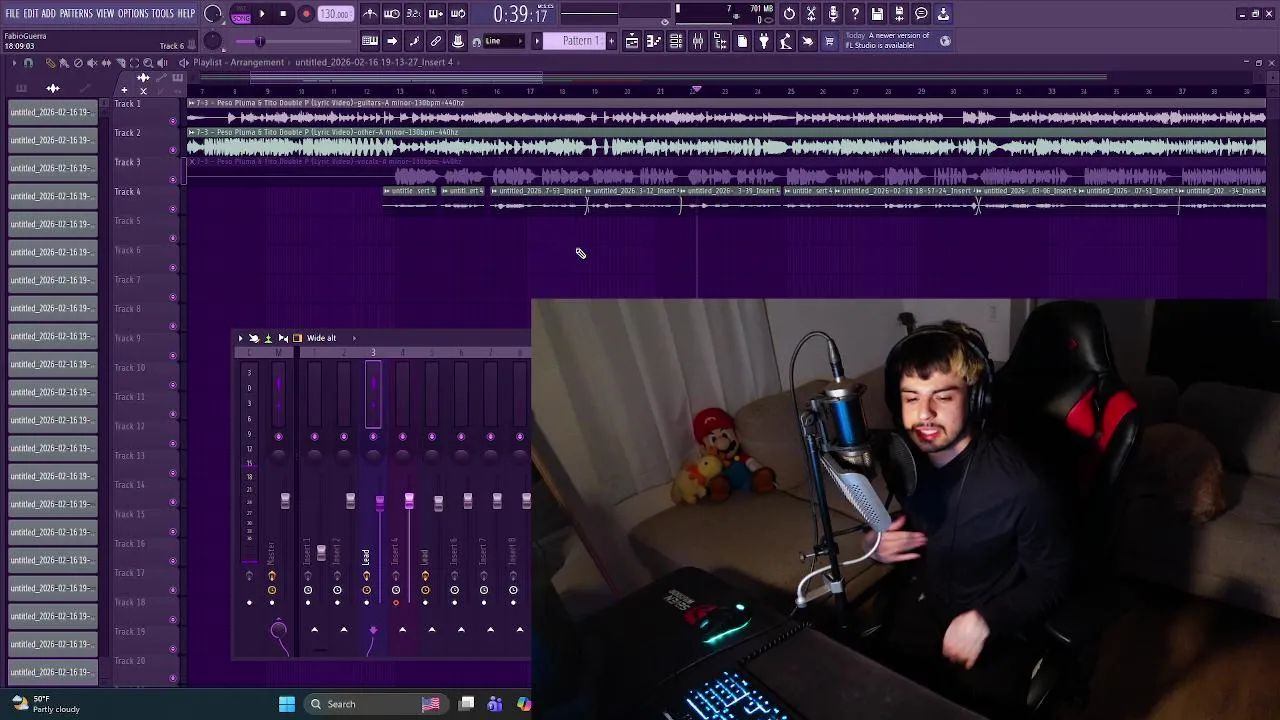Open the PATTERNS menu
1280x720 pixels.
76,13
